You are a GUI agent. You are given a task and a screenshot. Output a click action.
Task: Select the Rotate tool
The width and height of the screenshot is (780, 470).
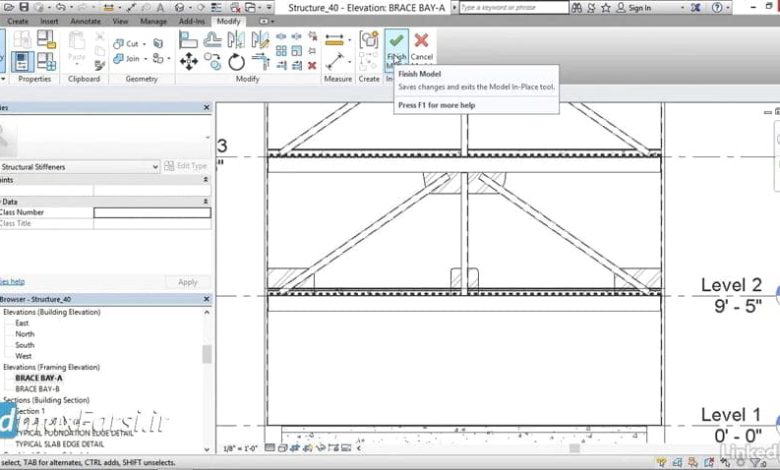(236, 62)
